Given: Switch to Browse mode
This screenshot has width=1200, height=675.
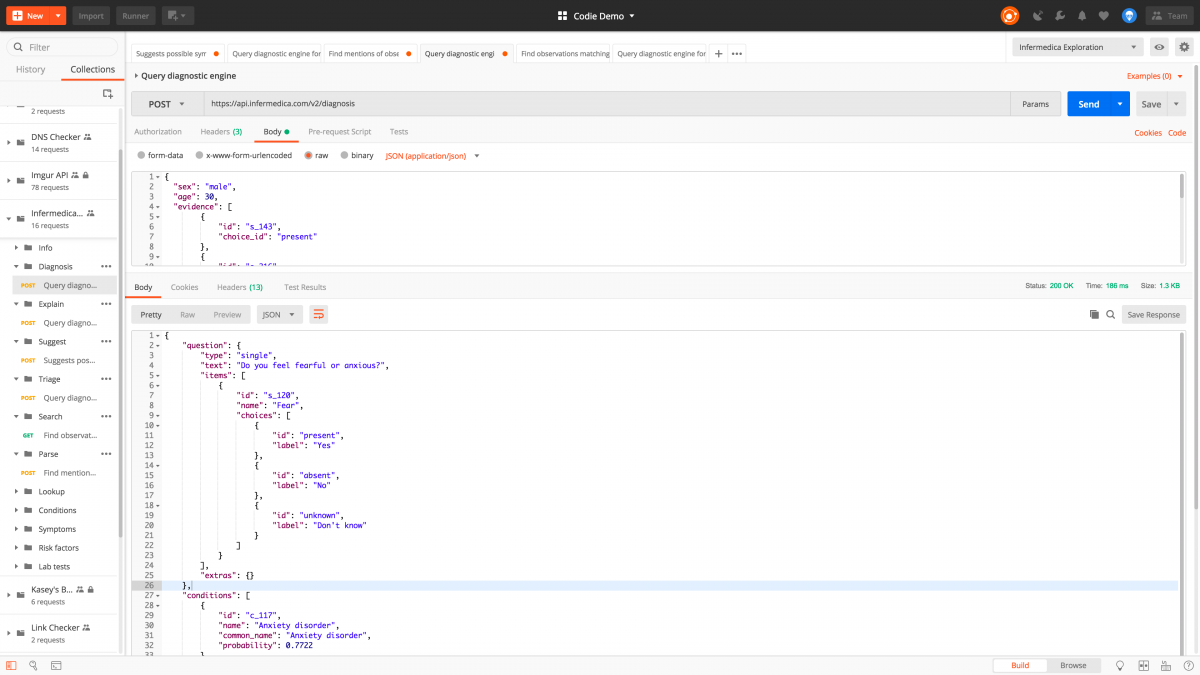Looking at the screenshot, I should point(1073,665).
